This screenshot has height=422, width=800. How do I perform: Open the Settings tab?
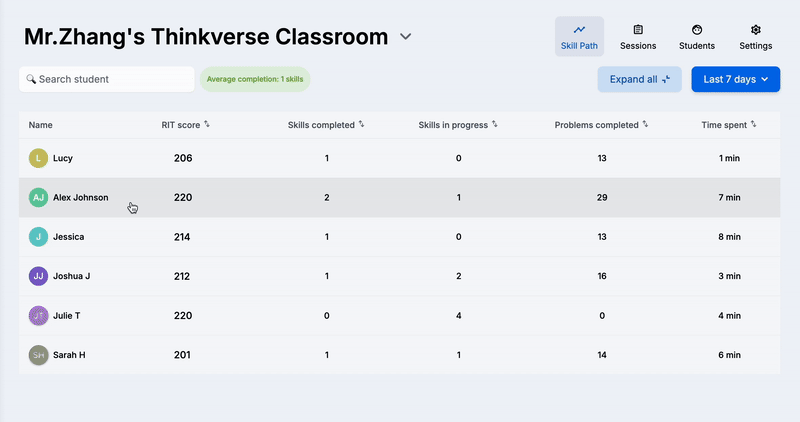(755, 37)
